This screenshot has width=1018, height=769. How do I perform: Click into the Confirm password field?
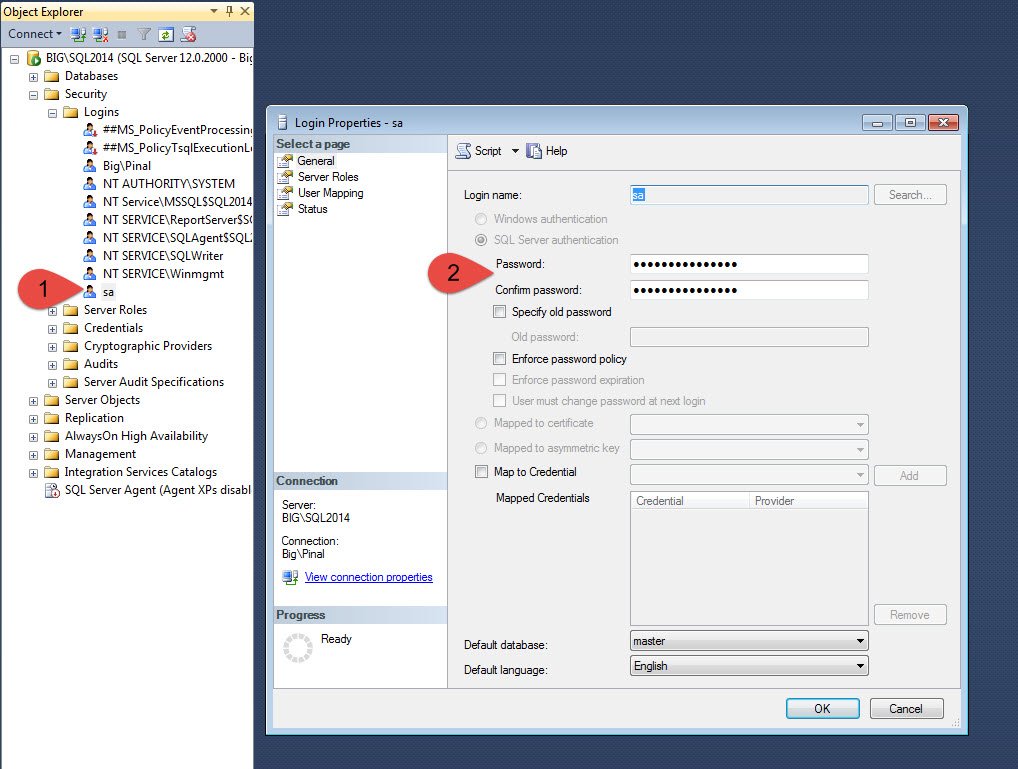coord(749,290)
